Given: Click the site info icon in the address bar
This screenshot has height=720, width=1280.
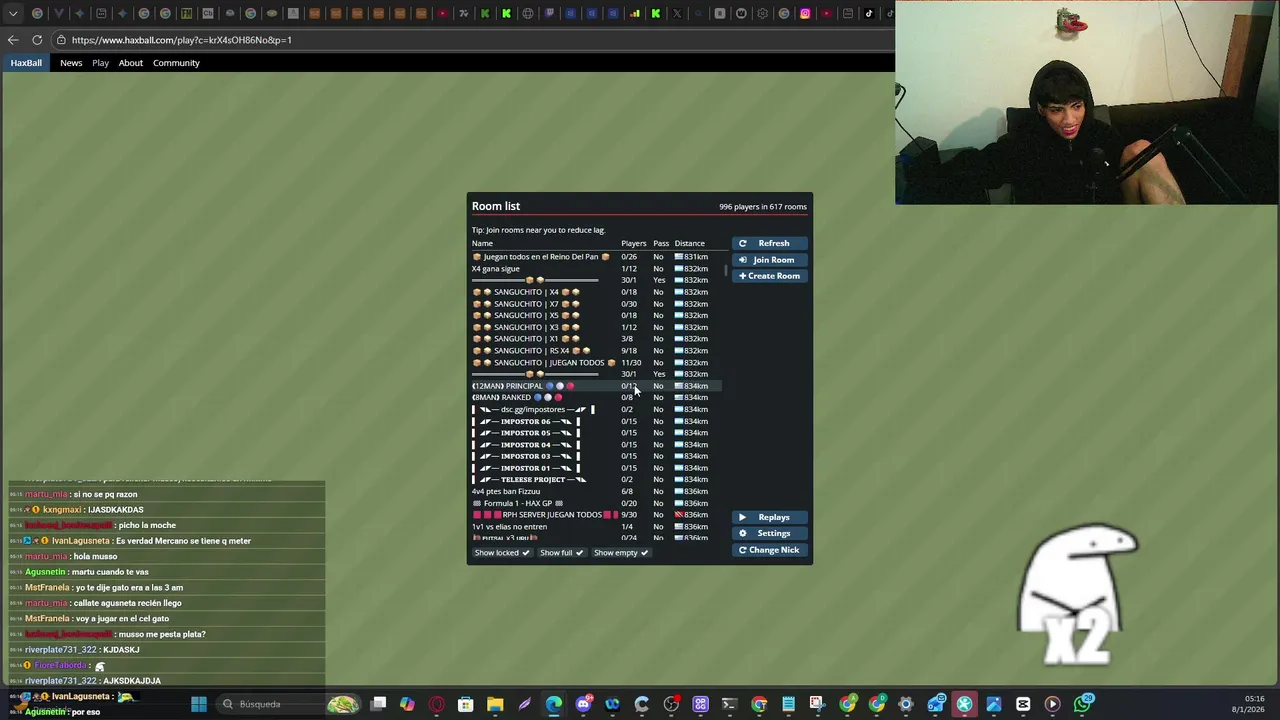Looking at the screenshot, I should (61, 40).
